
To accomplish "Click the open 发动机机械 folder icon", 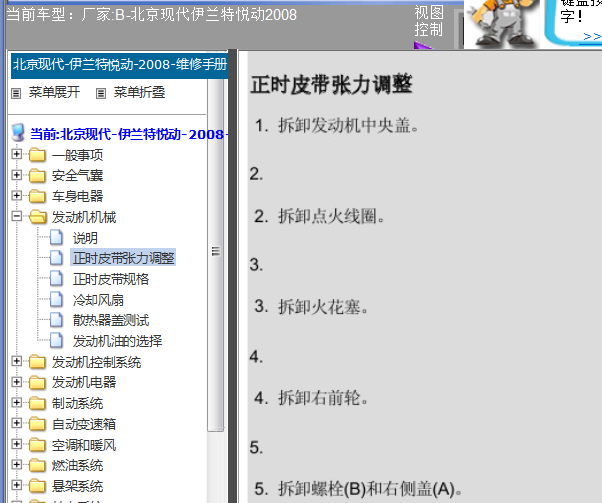I will point(38,217).
